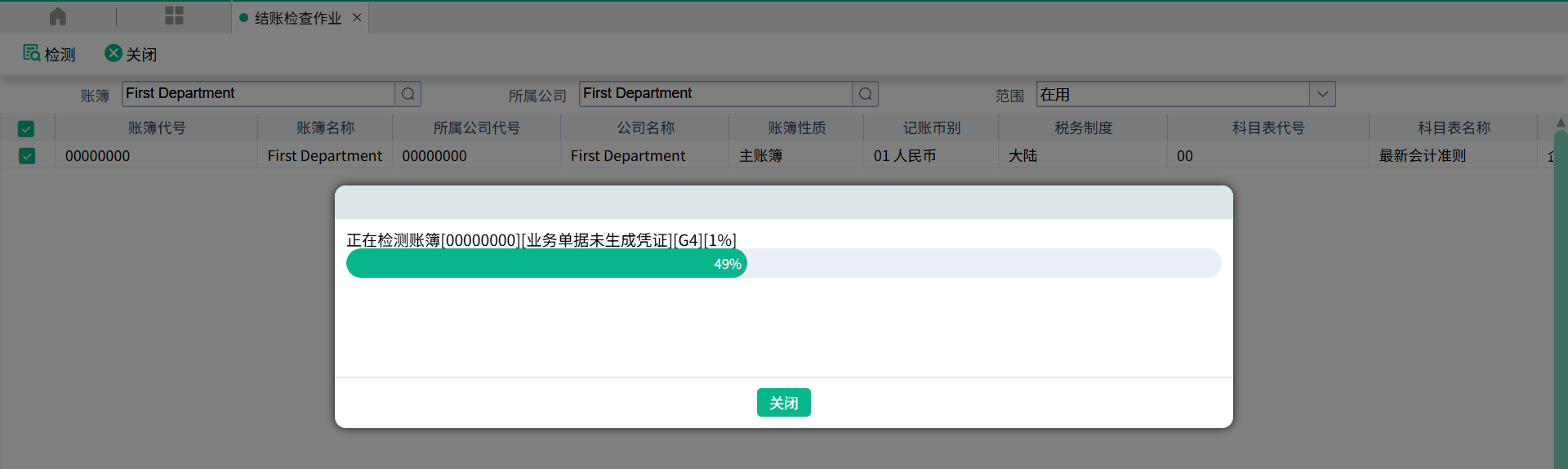Click the 账簿性质 column header
Image resolution: width=1568 pixels, height=469 pixels.
tap(796, 127)
